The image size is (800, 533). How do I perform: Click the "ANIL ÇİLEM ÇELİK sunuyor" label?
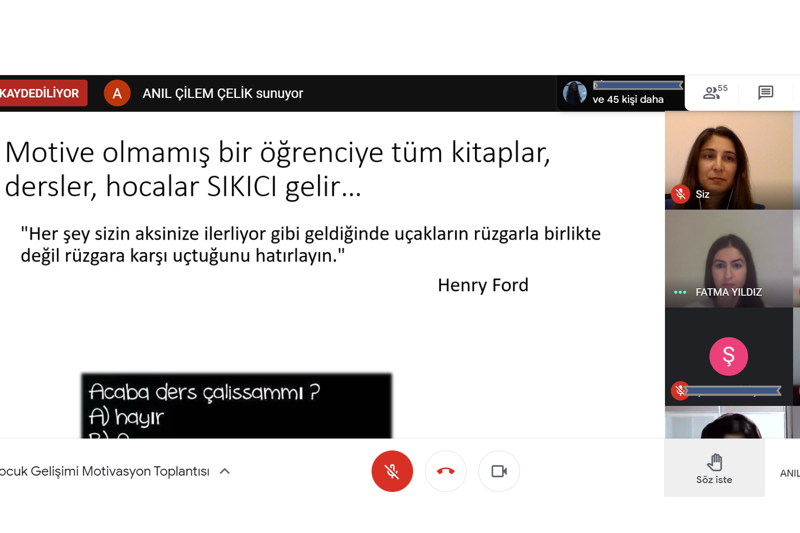pos(222,93)
